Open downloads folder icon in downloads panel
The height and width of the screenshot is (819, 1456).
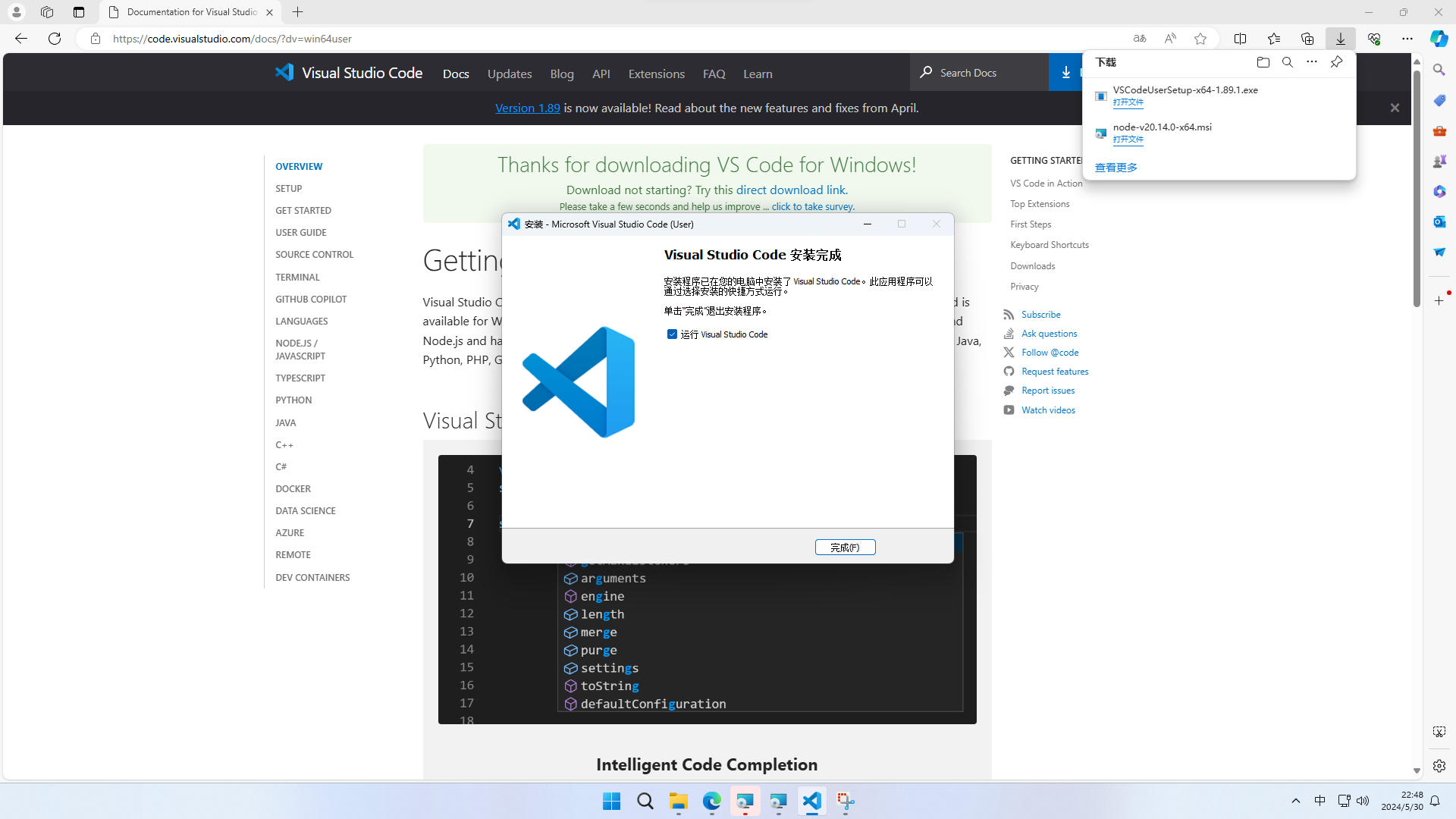tap(1263, 62)
